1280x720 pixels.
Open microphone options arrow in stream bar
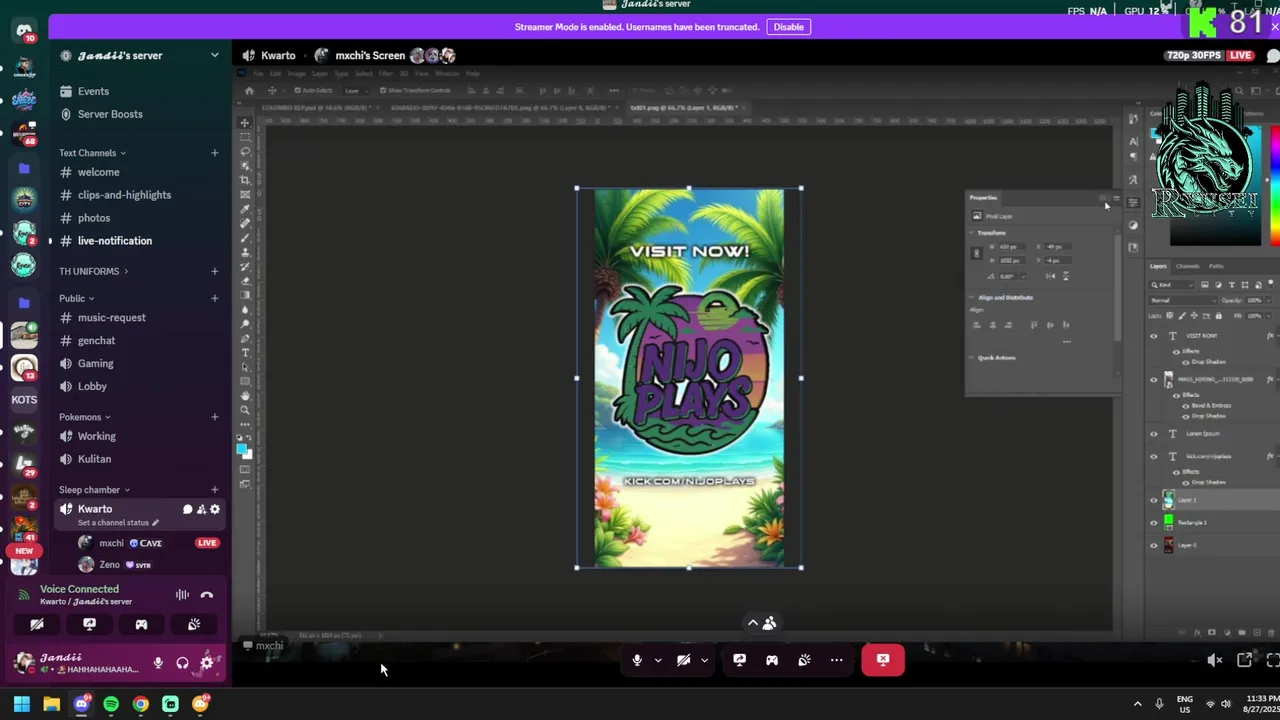(658, 660)
